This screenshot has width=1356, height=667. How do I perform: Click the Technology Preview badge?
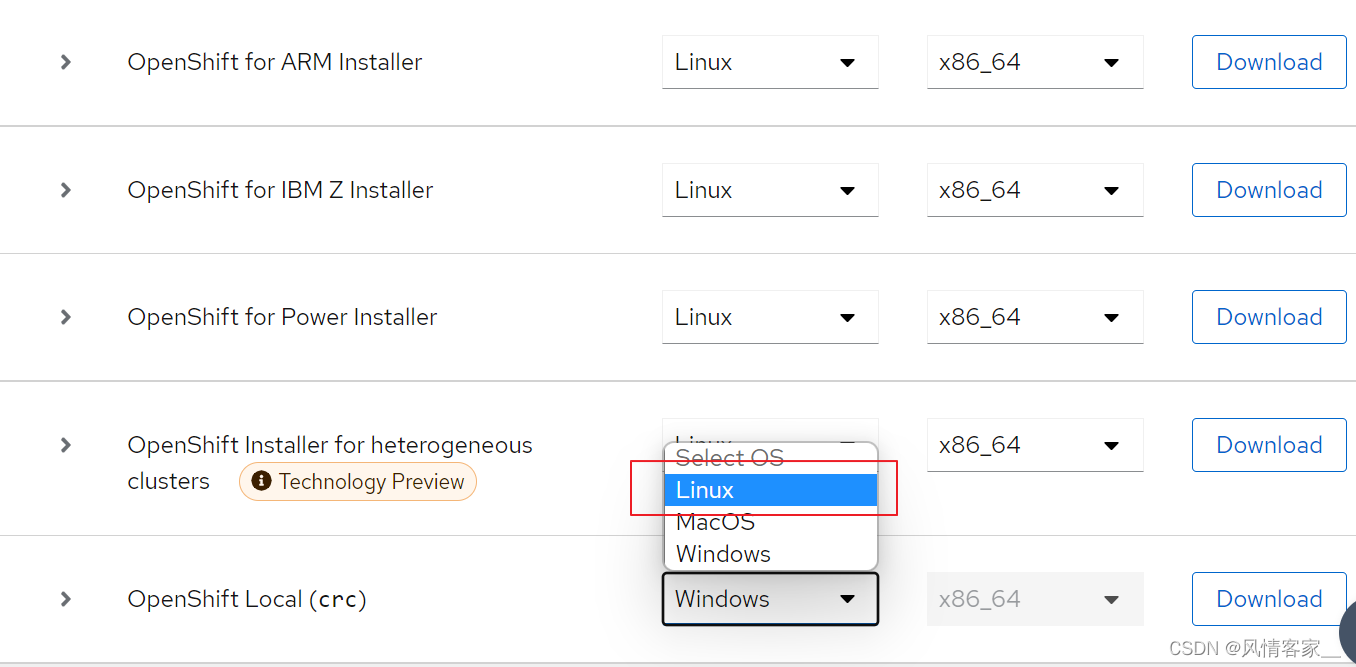pos(357,481)
